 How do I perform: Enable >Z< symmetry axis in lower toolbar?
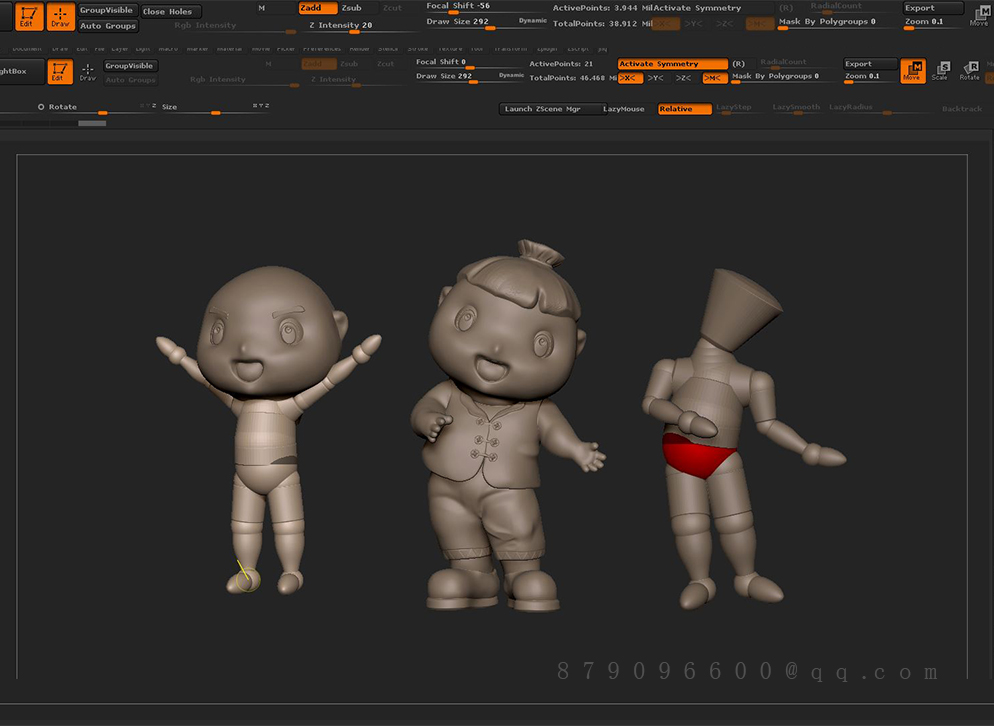coord(684,78)
